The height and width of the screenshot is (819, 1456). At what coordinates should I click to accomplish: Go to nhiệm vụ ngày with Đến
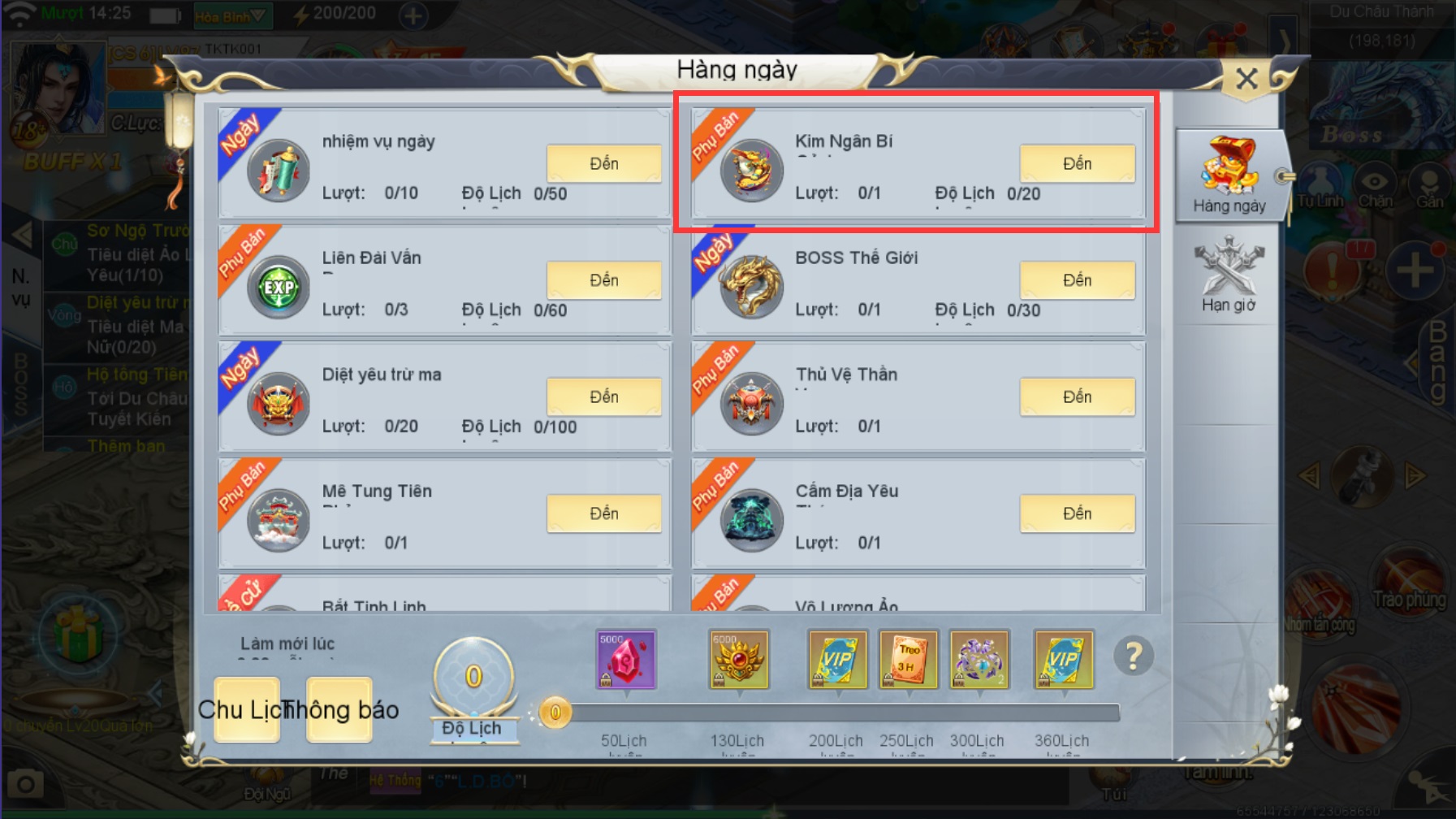pyautogui.click(x=604, y=163)
